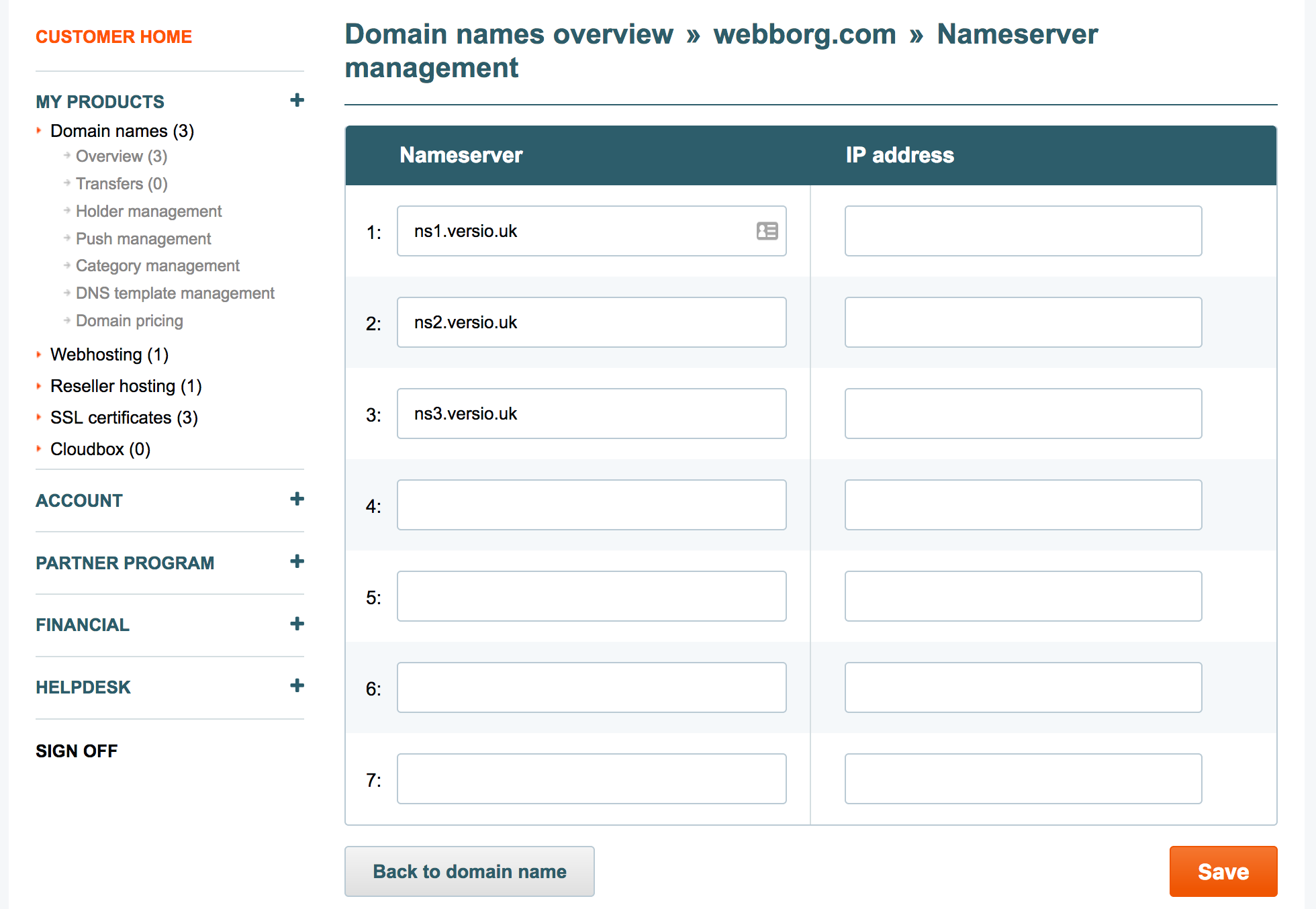Click IP address field for nameserver 1
This screenshot has height=909, width=1316.
pos(1023,231)
